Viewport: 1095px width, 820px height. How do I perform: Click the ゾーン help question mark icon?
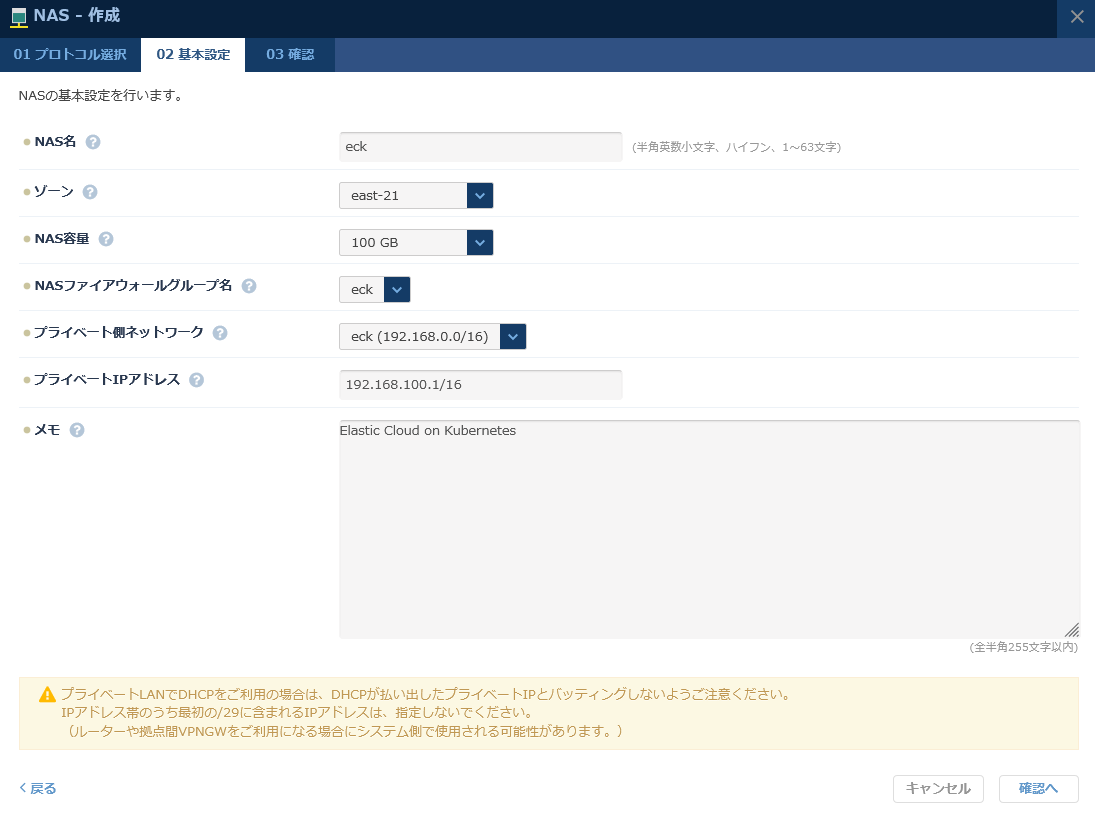tap(88, 191)
